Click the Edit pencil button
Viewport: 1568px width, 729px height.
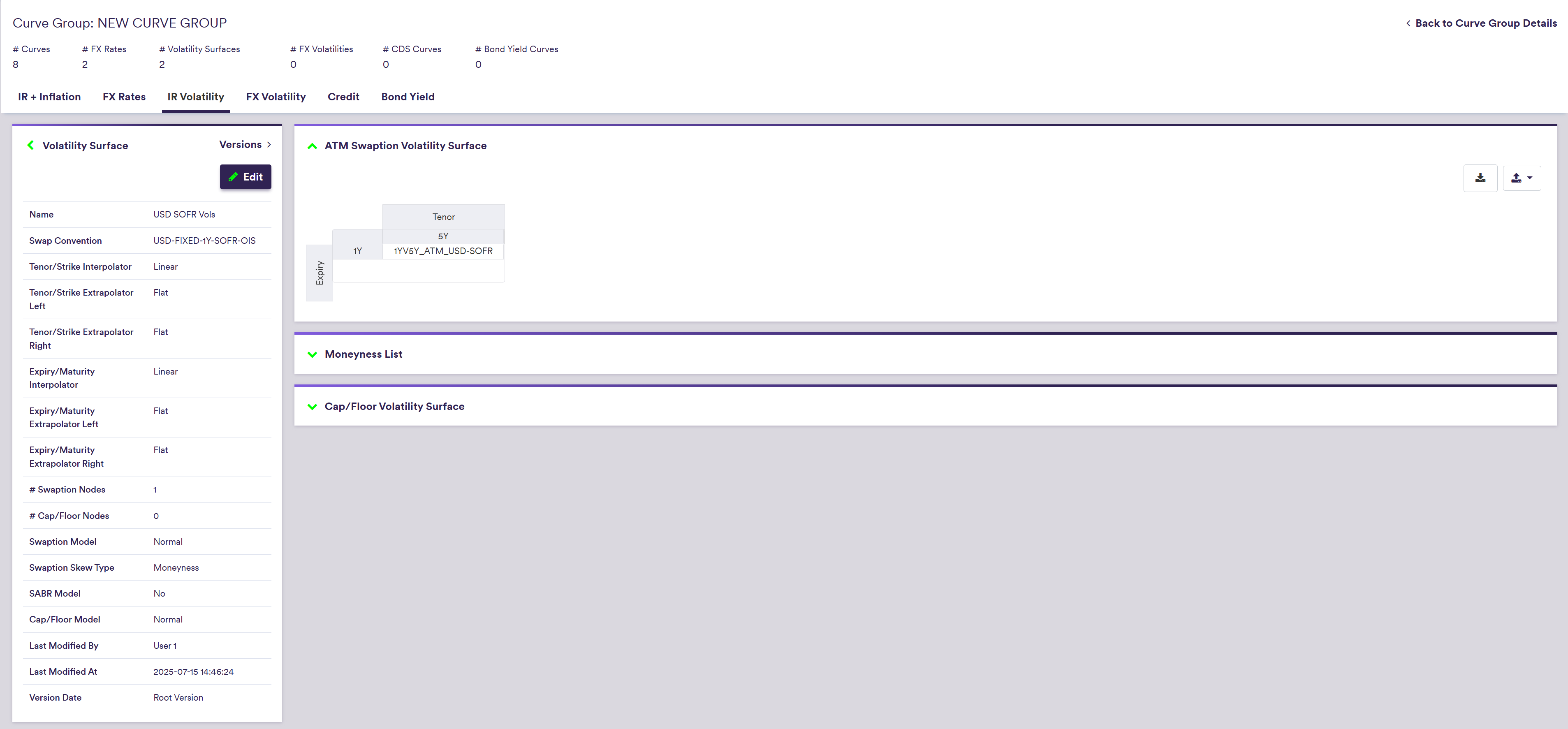coord(246,176)
